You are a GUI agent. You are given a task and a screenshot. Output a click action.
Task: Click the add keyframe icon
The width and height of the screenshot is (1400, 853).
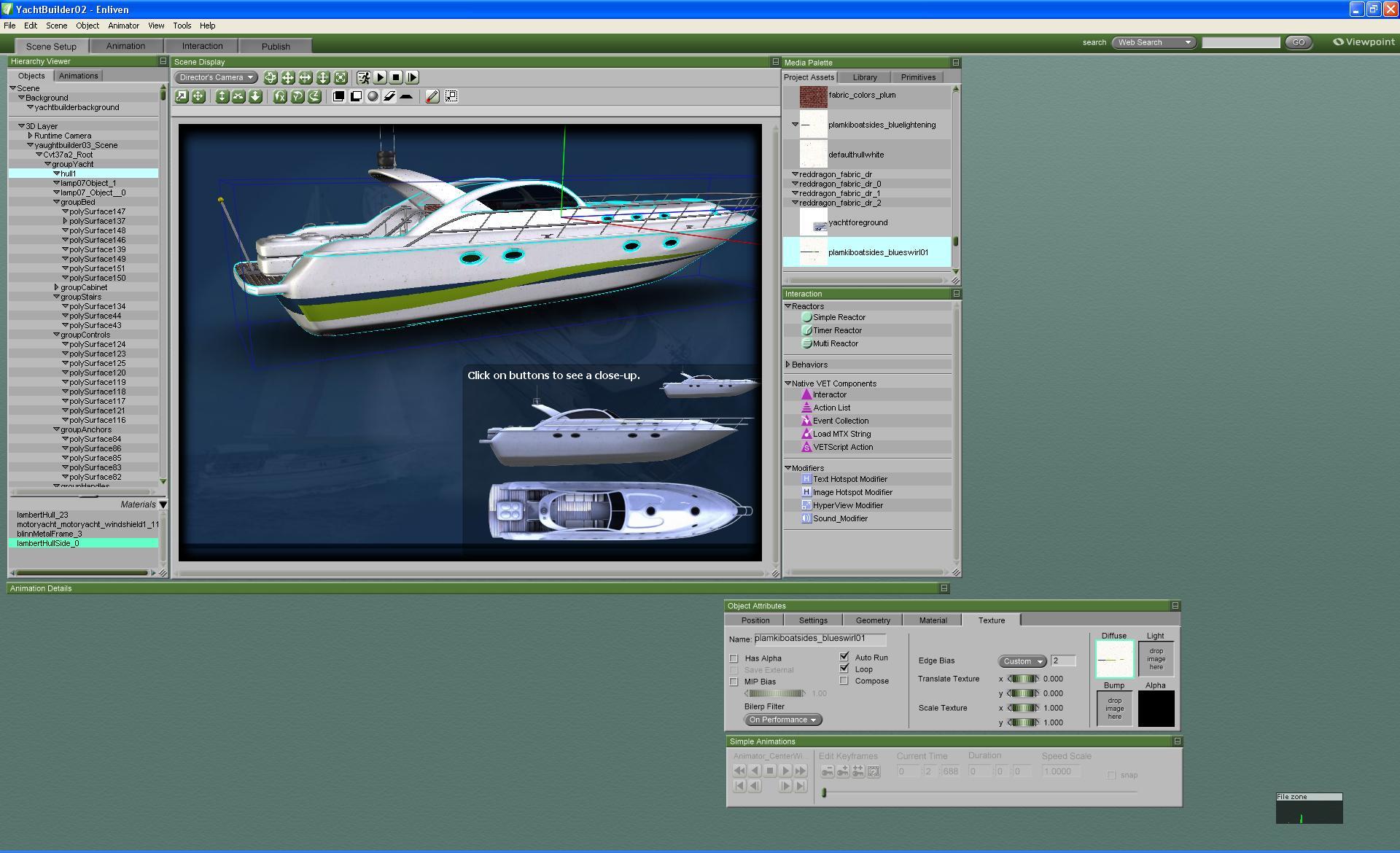[x=843, y=771]
